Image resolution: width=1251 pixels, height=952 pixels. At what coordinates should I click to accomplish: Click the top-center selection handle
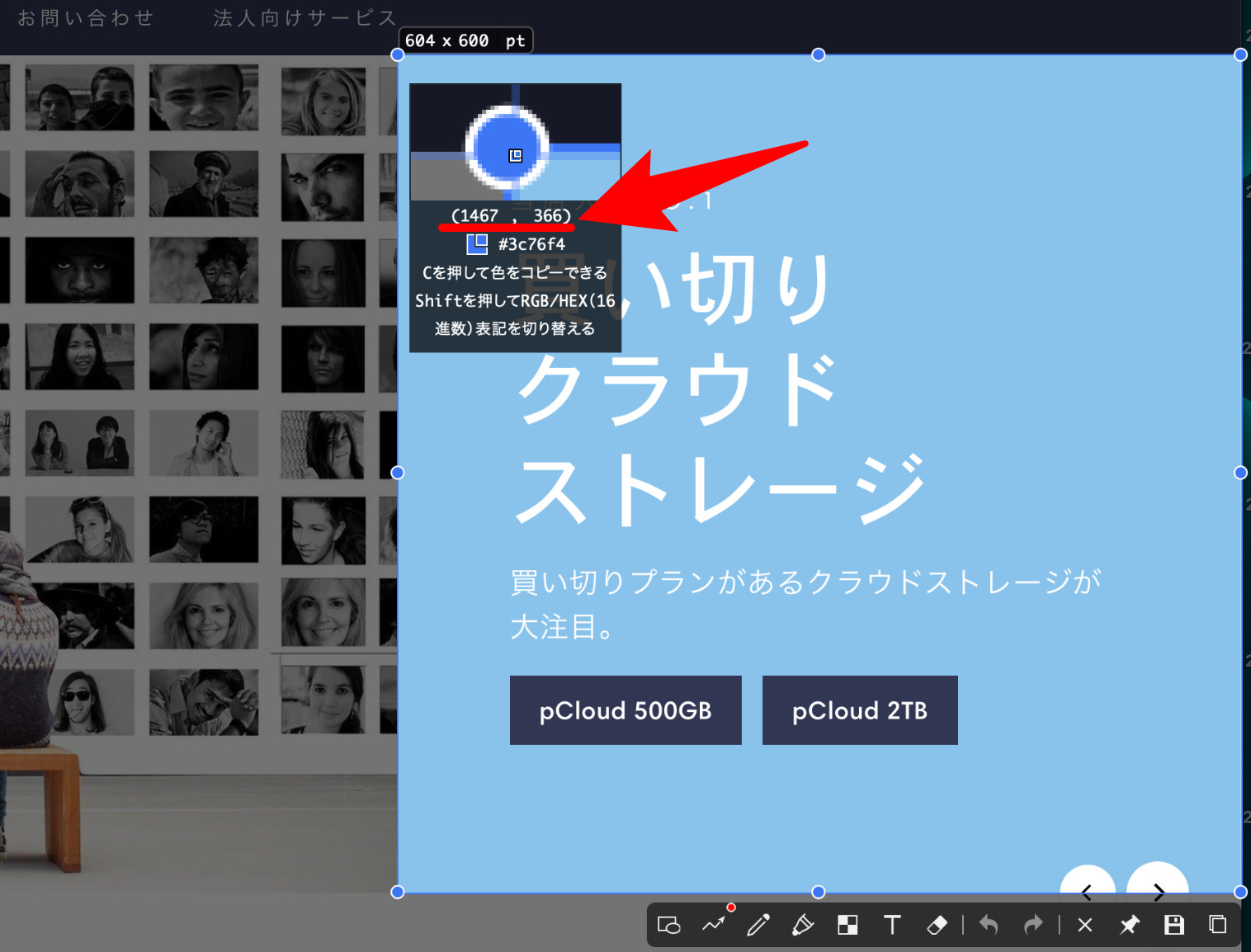818,54
